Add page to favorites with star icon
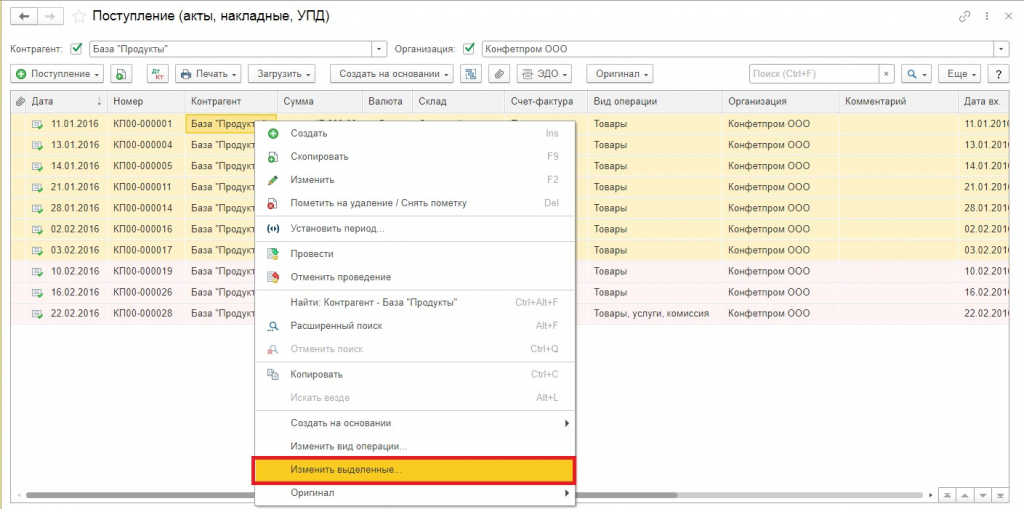 coord(78,16)
